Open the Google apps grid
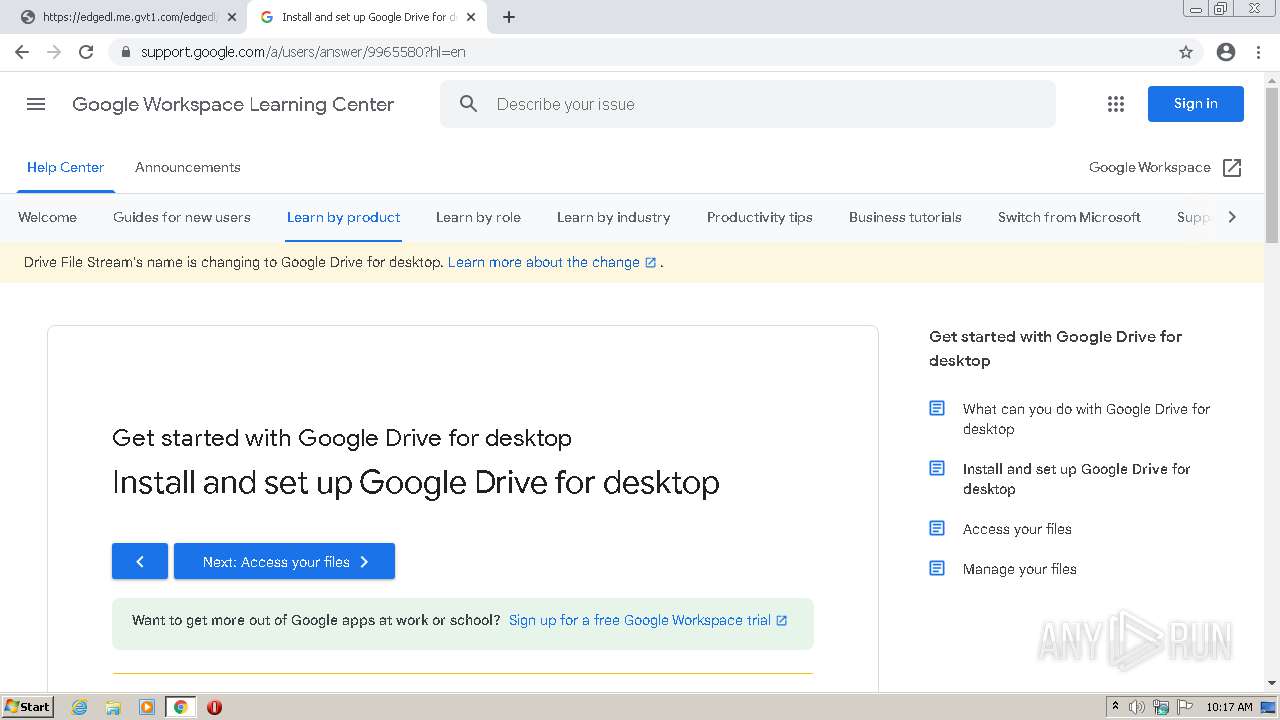 point(1116,104)
